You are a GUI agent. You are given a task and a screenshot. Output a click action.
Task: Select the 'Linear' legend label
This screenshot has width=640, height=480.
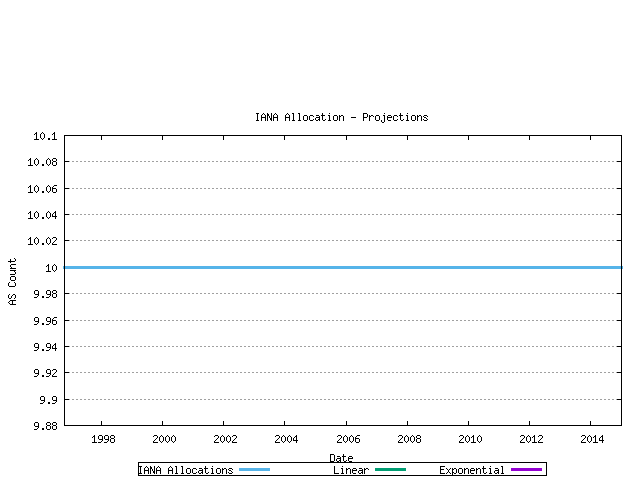(x=350, y=470)
